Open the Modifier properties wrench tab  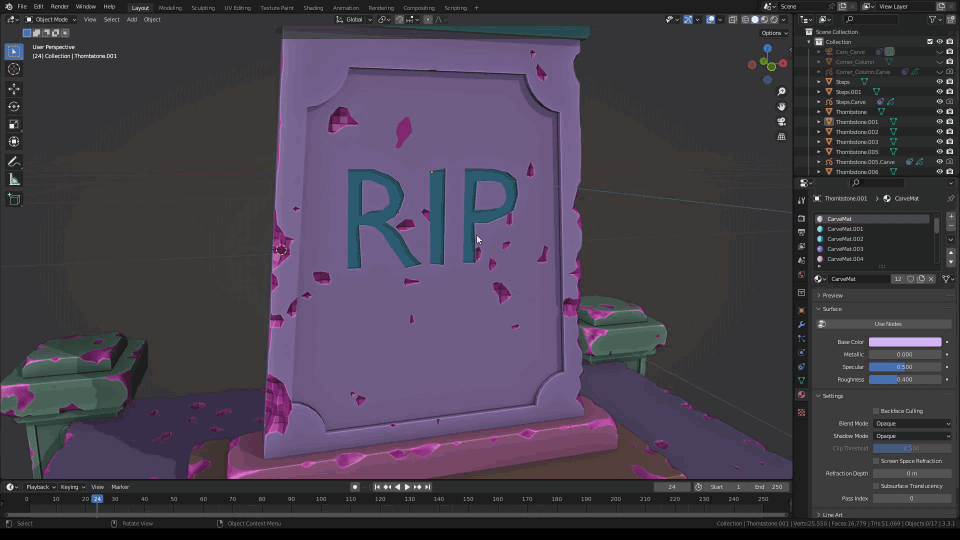point(801,325)
